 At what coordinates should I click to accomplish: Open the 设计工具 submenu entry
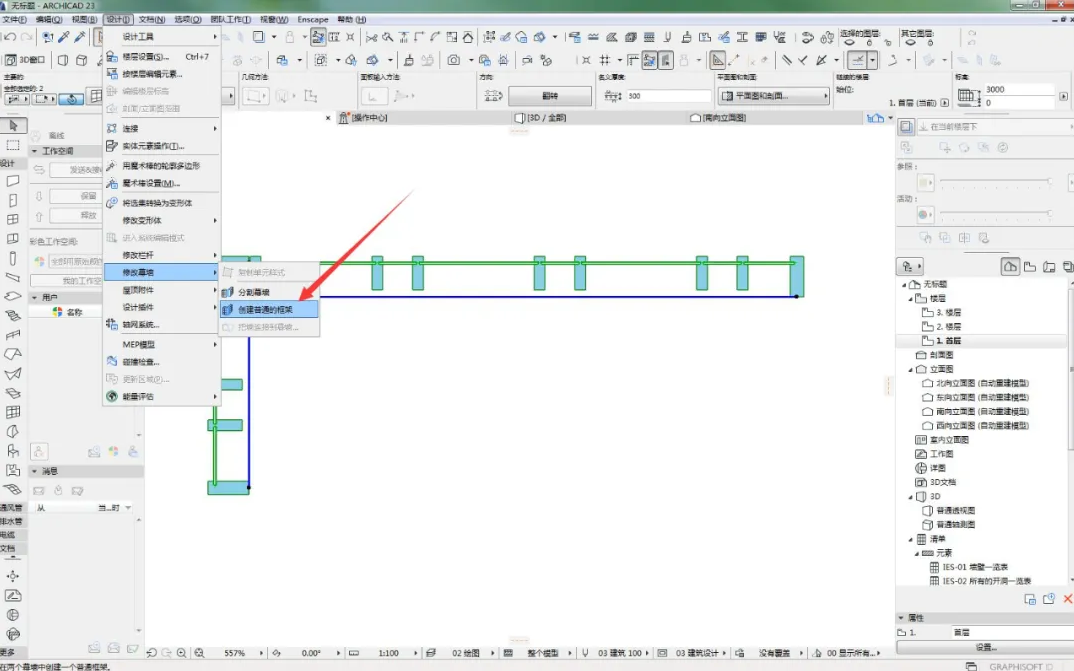coord(162,37)
